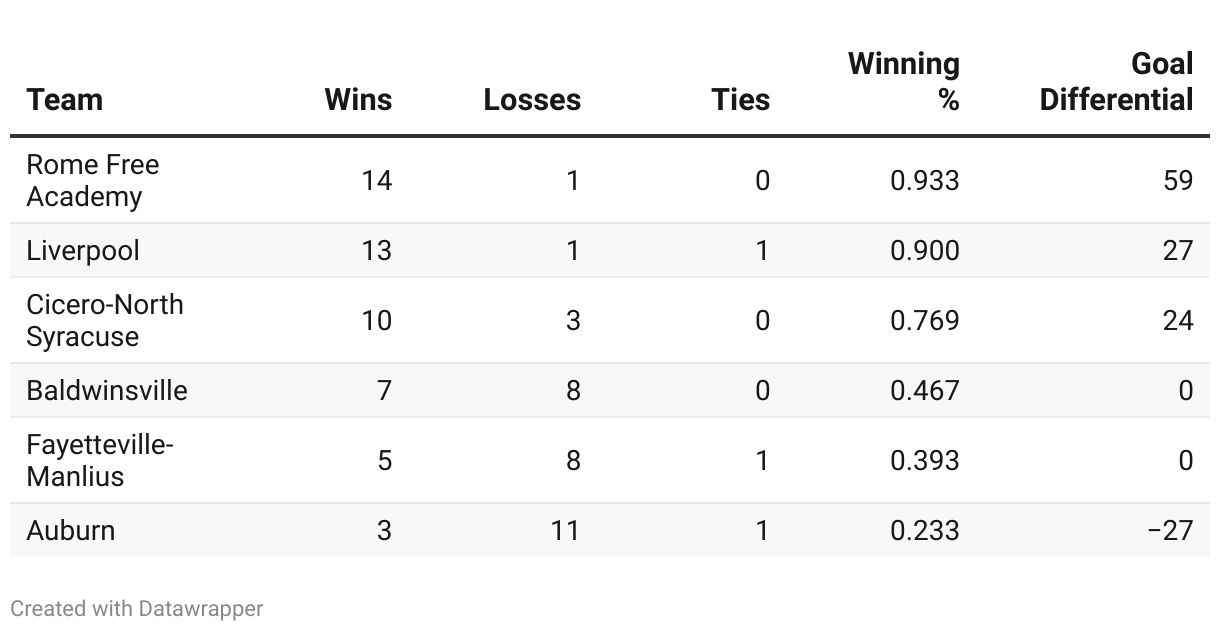
Task: Click the Goal Differential column header
Action: click(x=1117, y=82)
